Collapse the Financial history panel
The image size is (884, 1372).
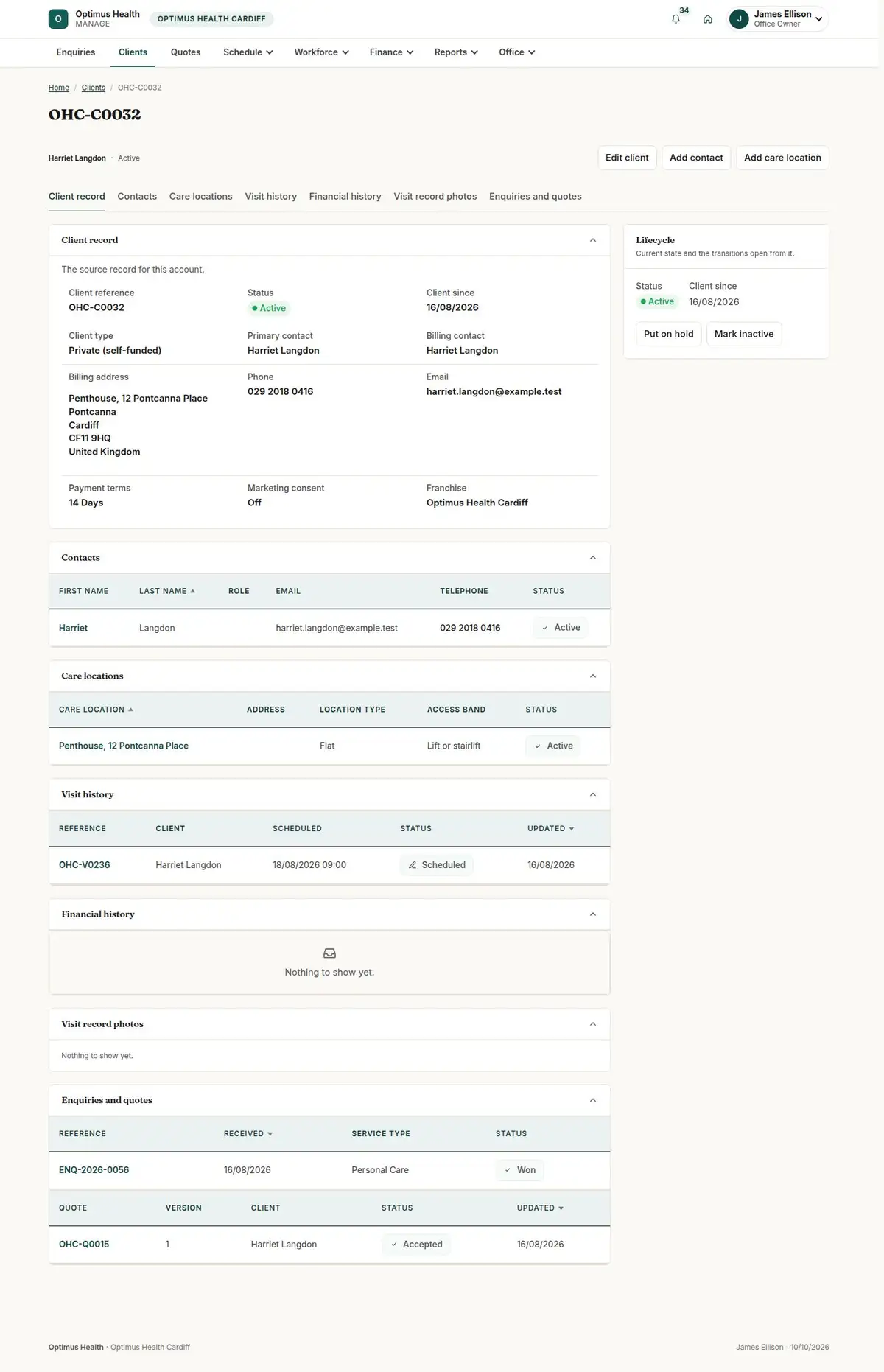tap(592, 914)
